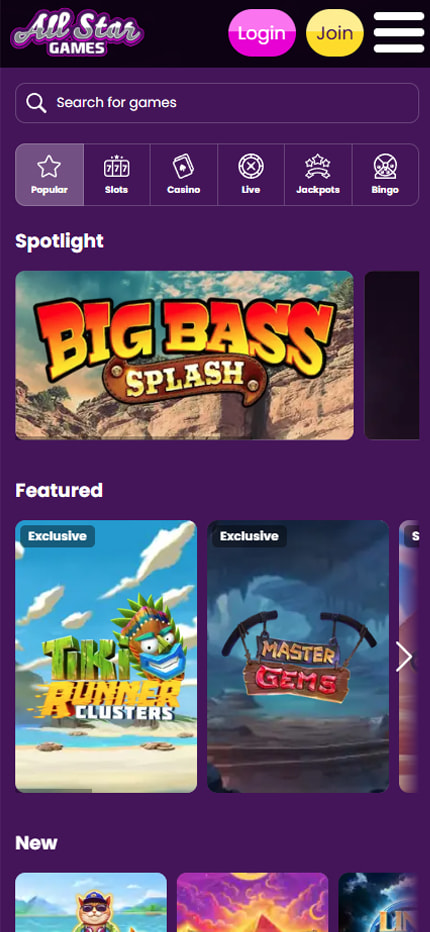430x932 pixels.
Task: Click the pink Login button
Action: tap(262, 33)
